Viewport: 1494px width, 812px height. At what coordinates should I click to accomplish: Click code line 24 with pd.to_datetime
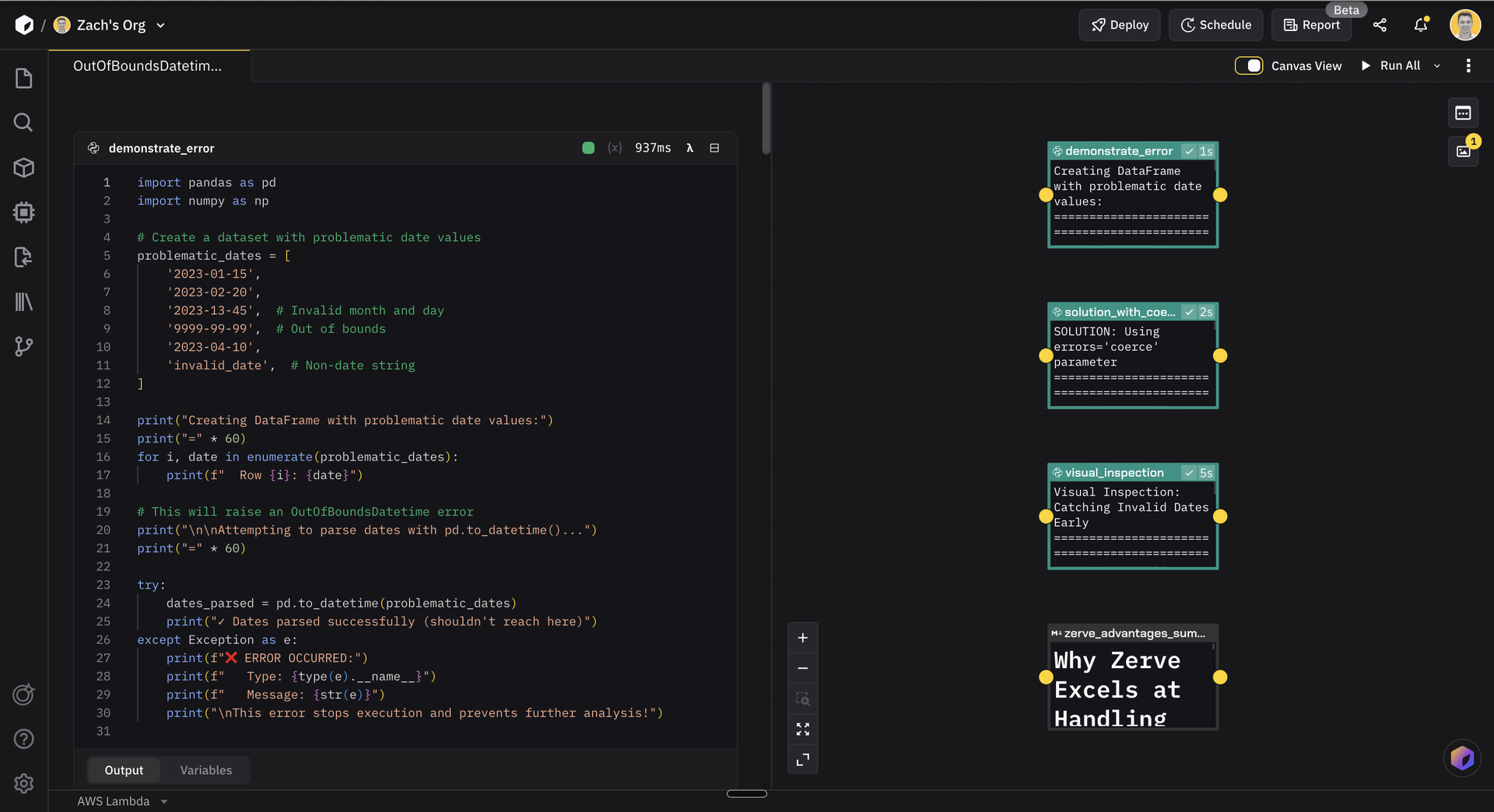click(x=341, y=603)
